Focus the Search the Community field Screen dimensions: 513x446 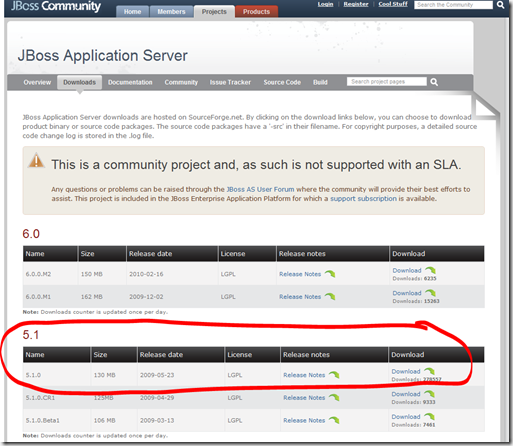point(453,5)
